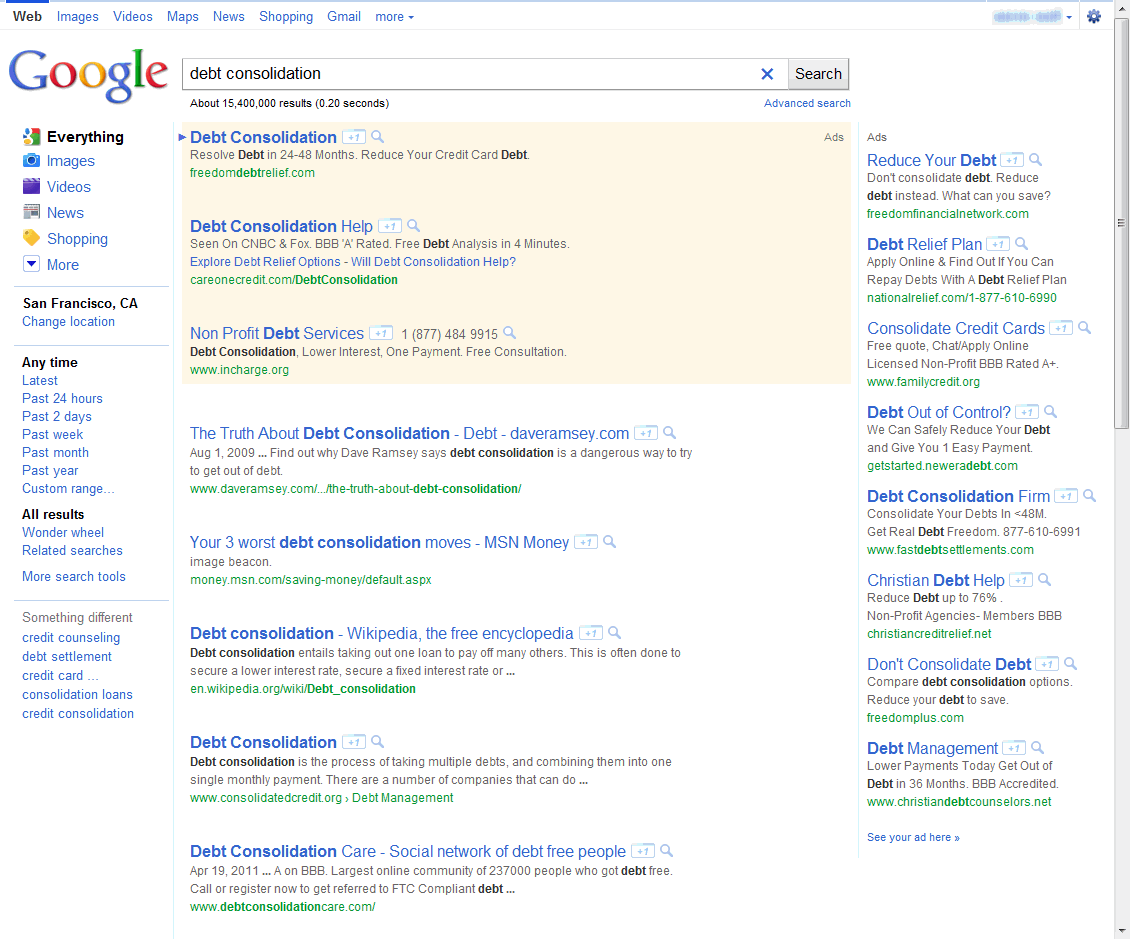Toggle +1 for Non Profit Debt Services

[x=381, y=333]
